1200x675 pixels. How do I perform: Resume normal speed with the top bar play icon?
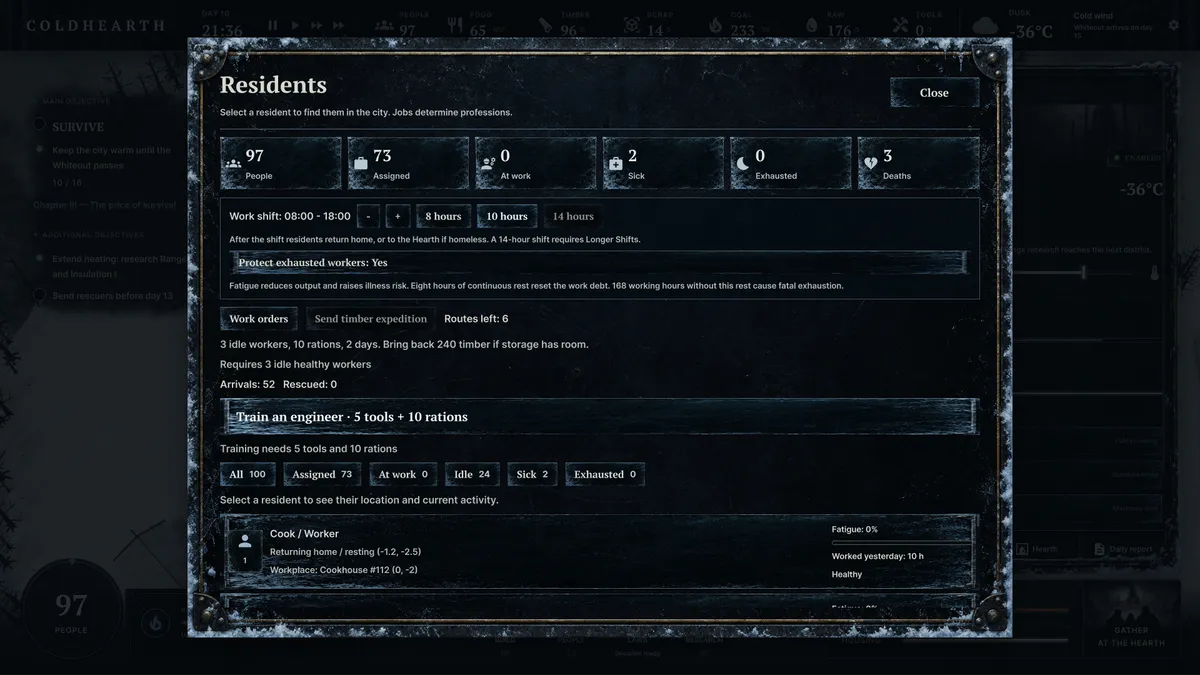click(295, 26)
